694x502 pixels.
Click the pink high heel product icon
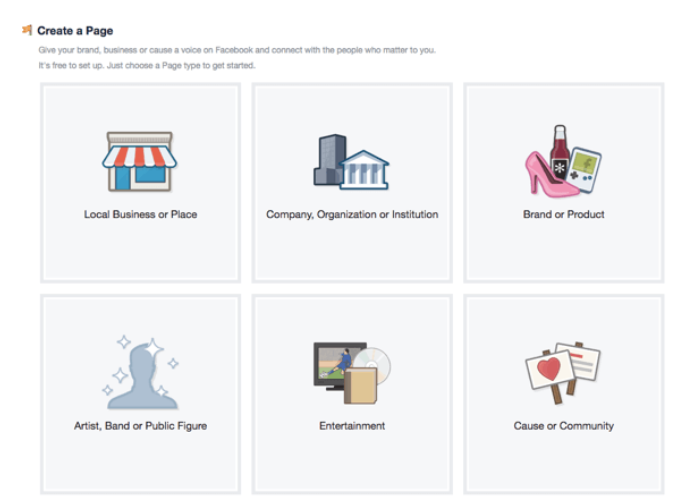click(x=550, y=175)
